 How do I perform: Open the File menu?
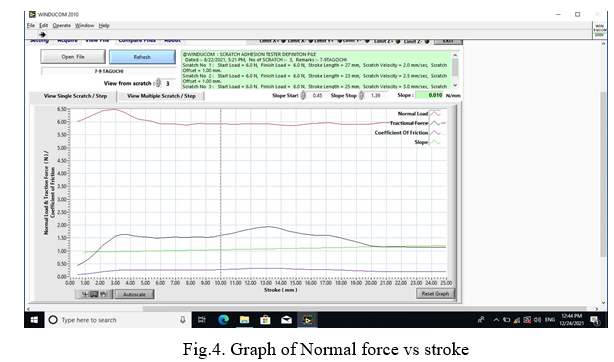tap(31, 25)
